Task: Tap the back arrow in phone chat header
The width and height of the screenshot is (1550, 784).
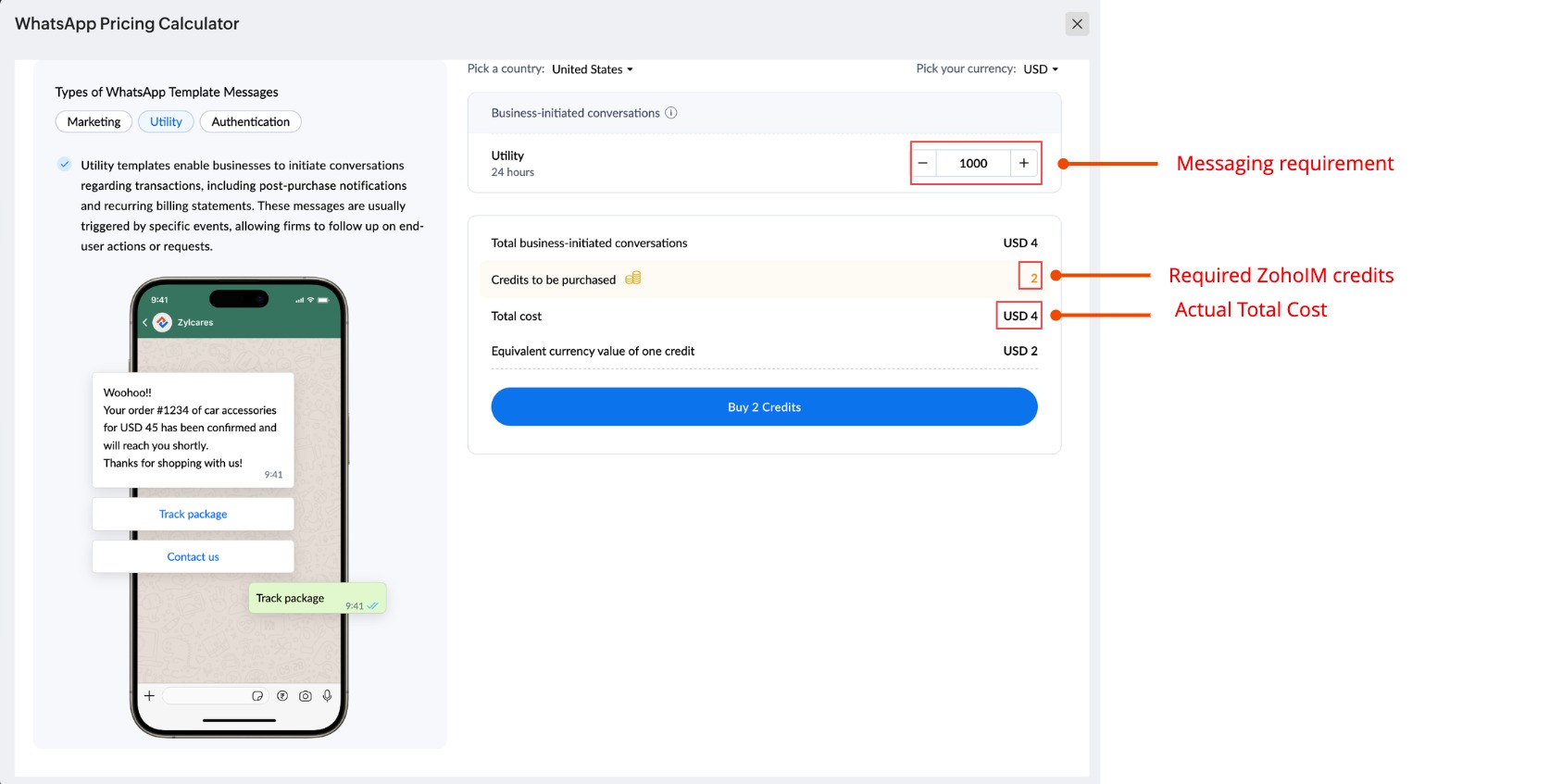Action: (x=145, y=322)
